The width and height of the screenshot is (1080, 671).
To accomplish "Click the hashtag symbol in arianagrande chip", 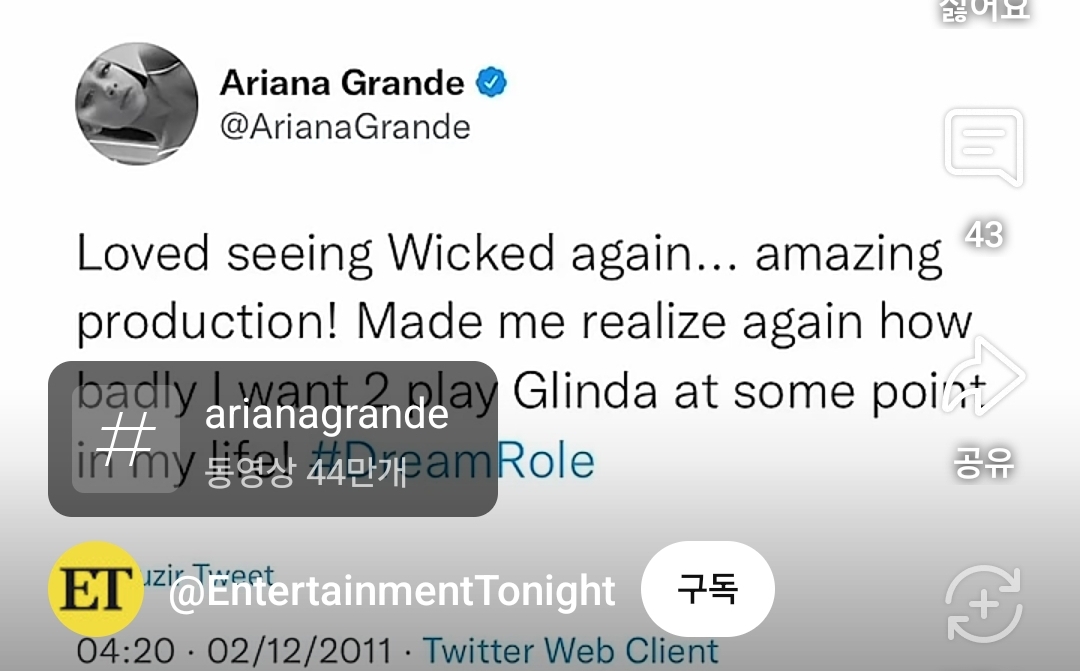I will [x=126, y=439].
